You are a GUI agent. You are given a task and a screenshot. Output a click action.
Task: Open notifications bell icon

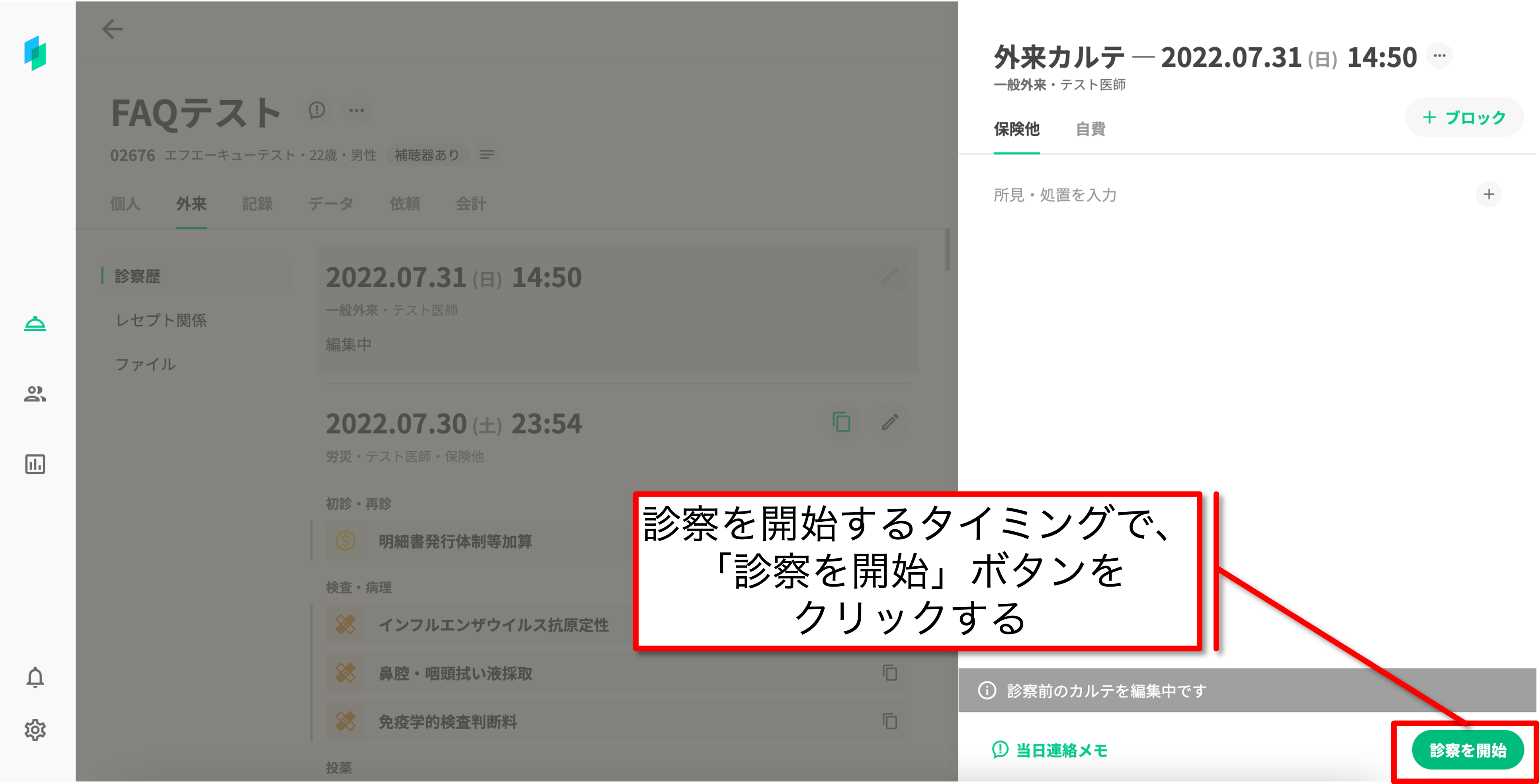[35, 677]
